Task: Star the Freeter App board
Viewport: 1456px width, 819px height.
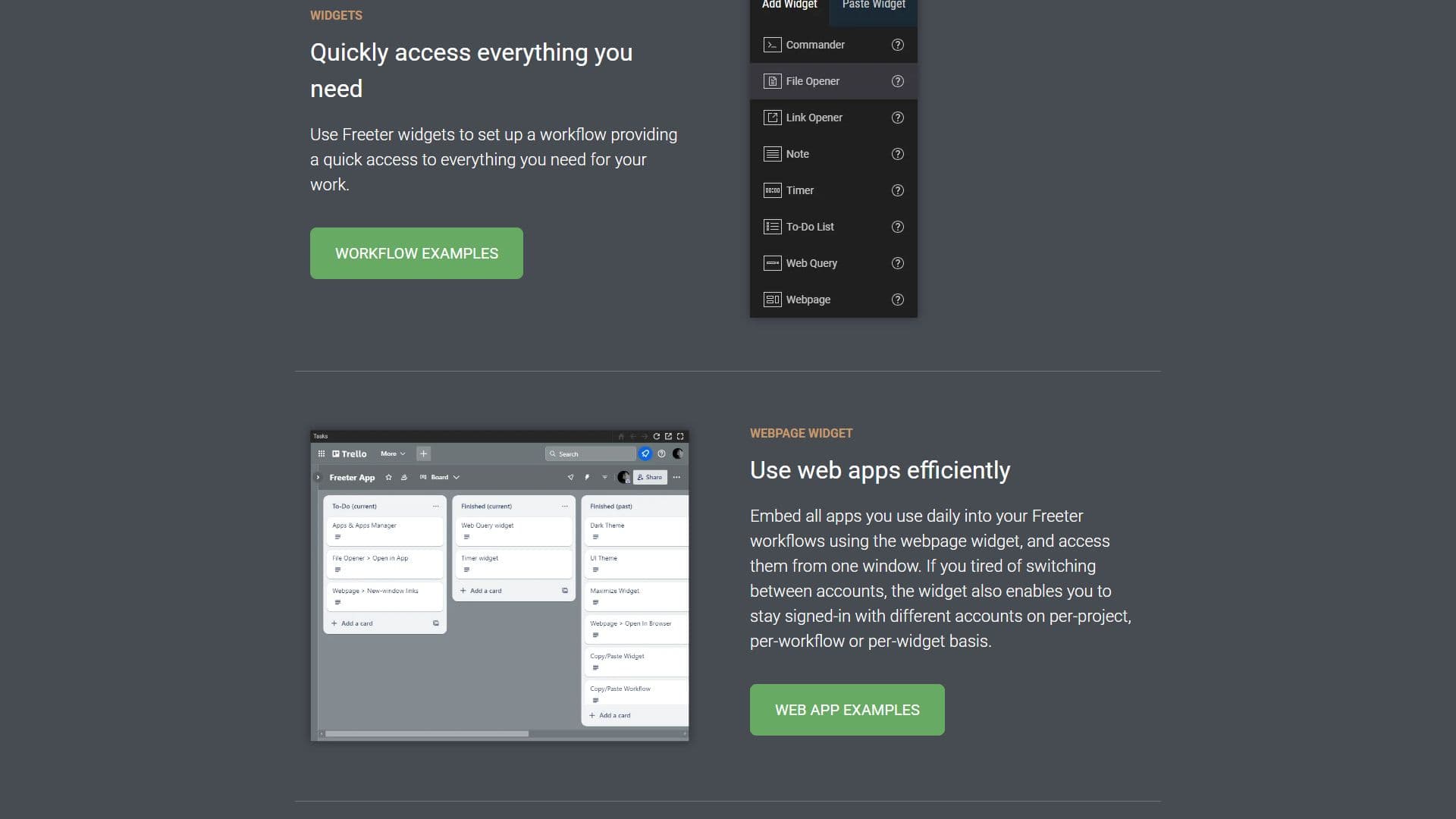Action: tap(389, 477)
